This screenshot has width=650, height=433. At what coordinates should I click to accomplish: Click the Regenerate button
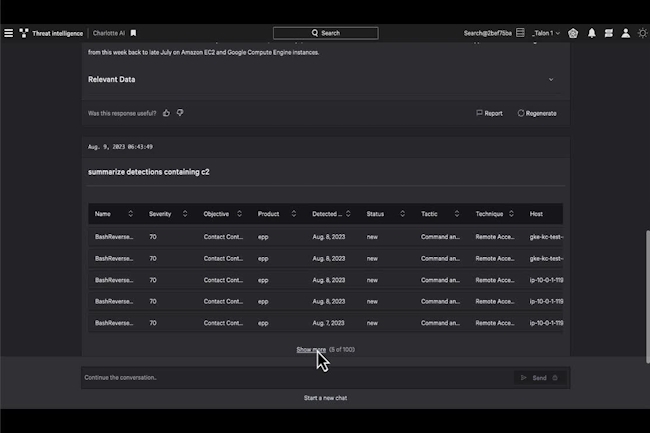point(537,113)
